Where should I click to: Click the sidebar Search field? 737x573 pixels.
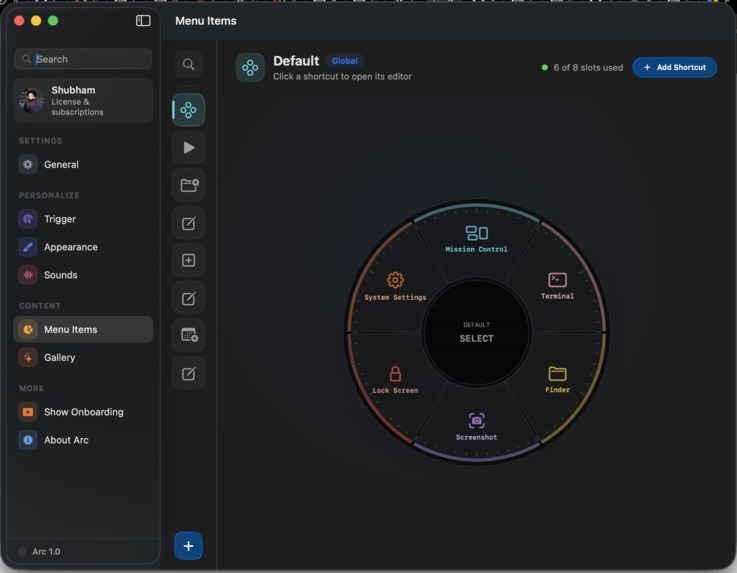coord(83,59)
